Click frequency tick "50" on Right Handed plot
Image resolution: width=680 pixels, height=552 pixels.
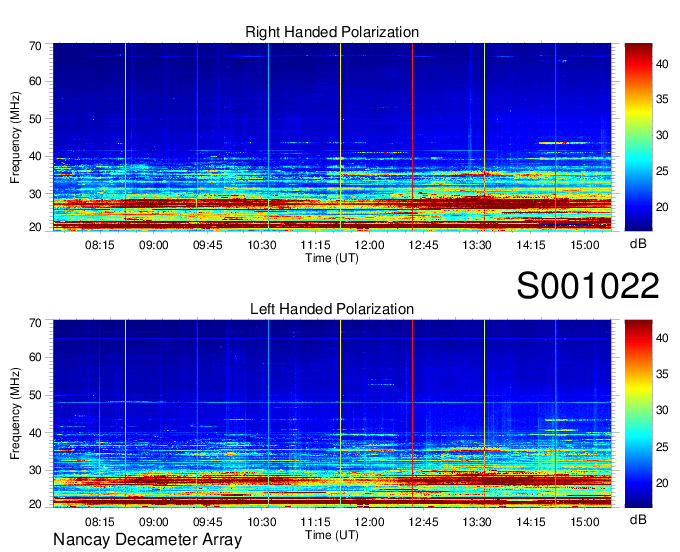coord(35,119)
